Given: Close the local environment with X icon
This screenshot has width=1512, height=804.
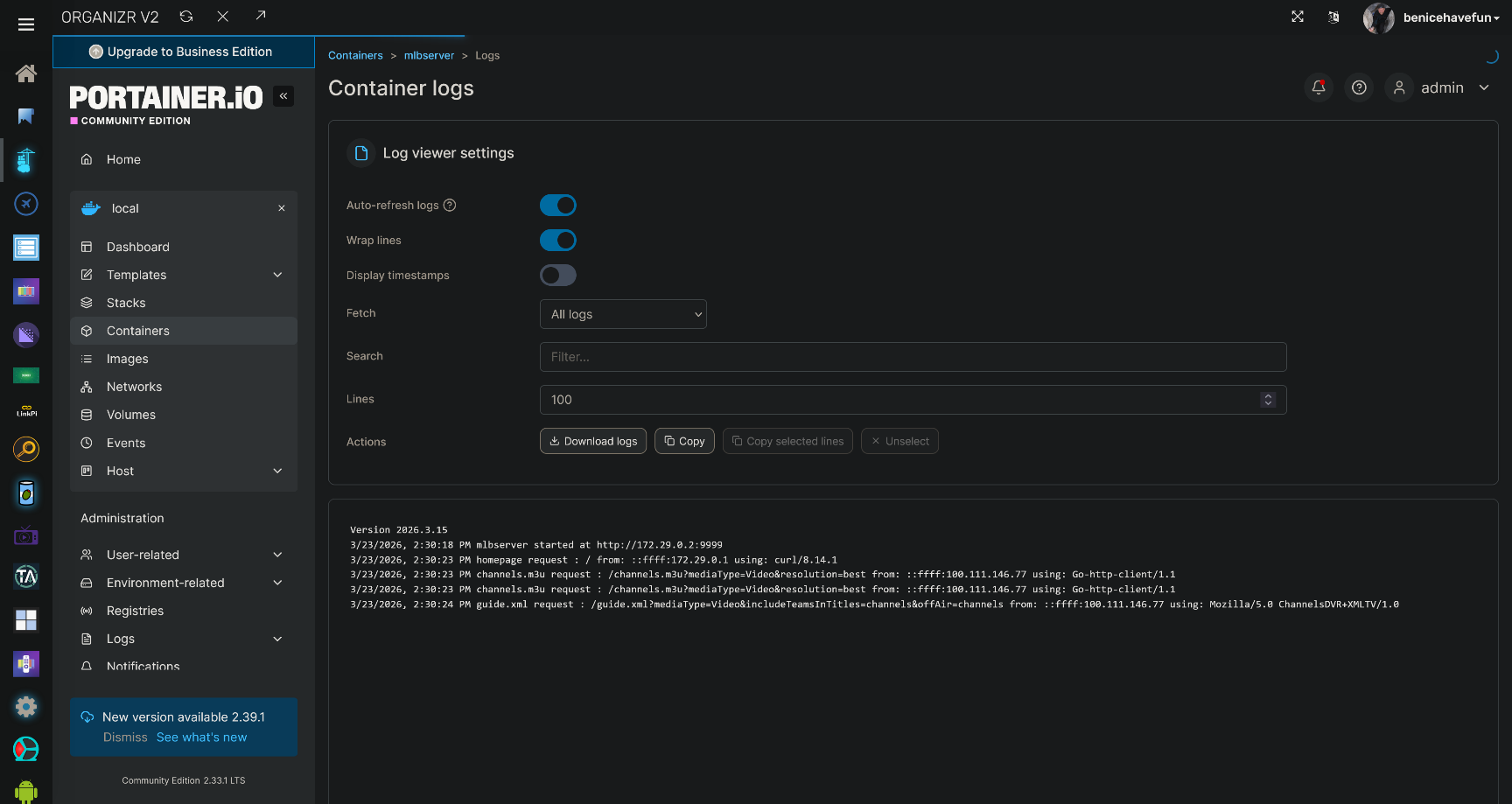Looking at the screenshot, I should pyautogui.click(x=282, y=208).
